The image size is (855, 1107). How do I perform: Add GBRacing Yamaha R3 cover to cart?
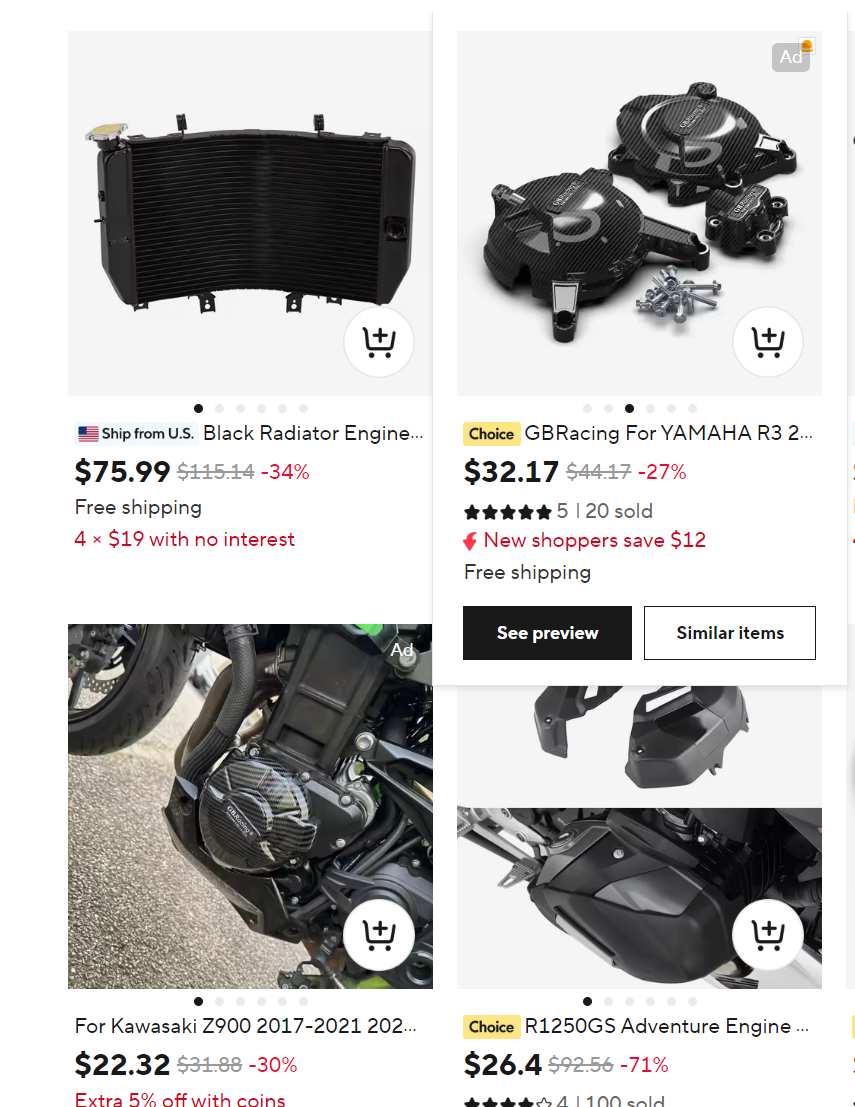(767, 342)
